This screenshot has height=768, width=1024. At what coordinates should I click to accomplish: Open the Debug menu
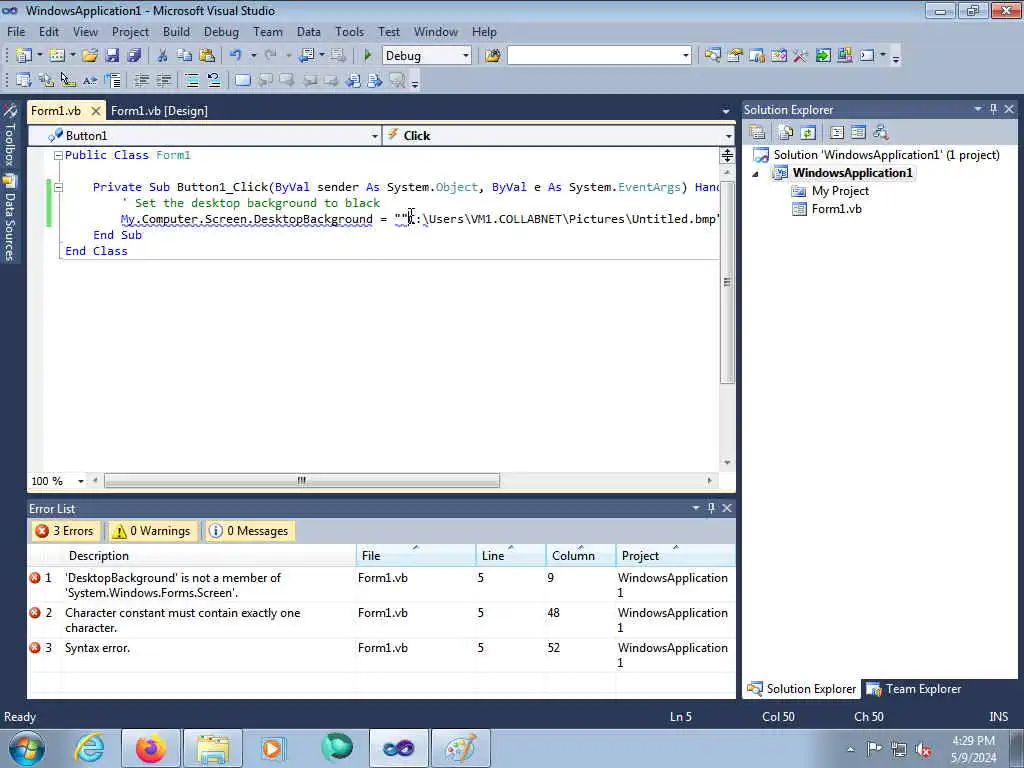(221, 31)
